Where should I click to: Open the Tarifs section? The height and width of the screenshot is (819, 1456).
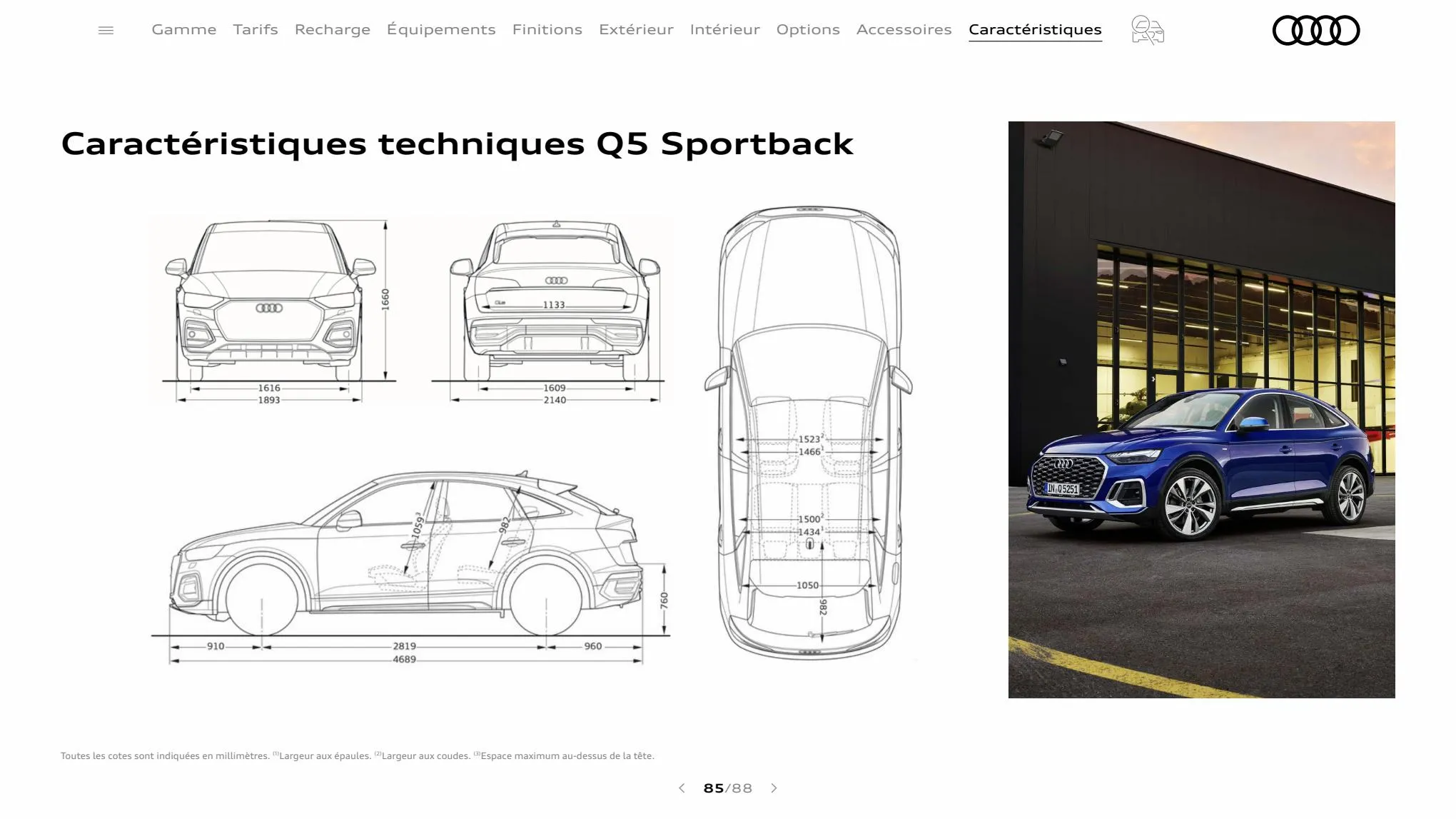click(256, 30)
